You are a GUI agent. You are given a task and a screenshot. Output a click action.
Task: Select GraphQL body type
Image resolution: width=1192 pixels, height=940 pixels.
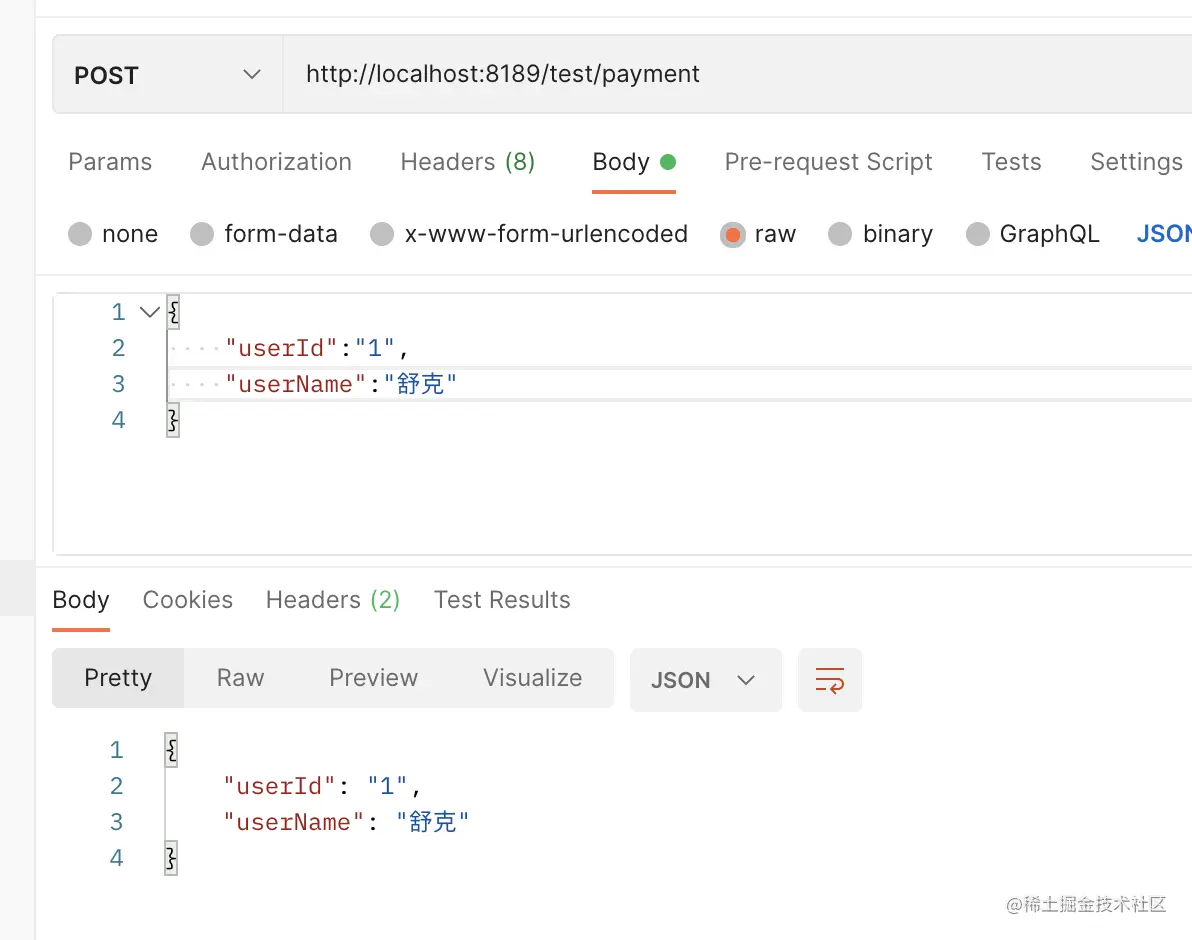pos(1032,234)
